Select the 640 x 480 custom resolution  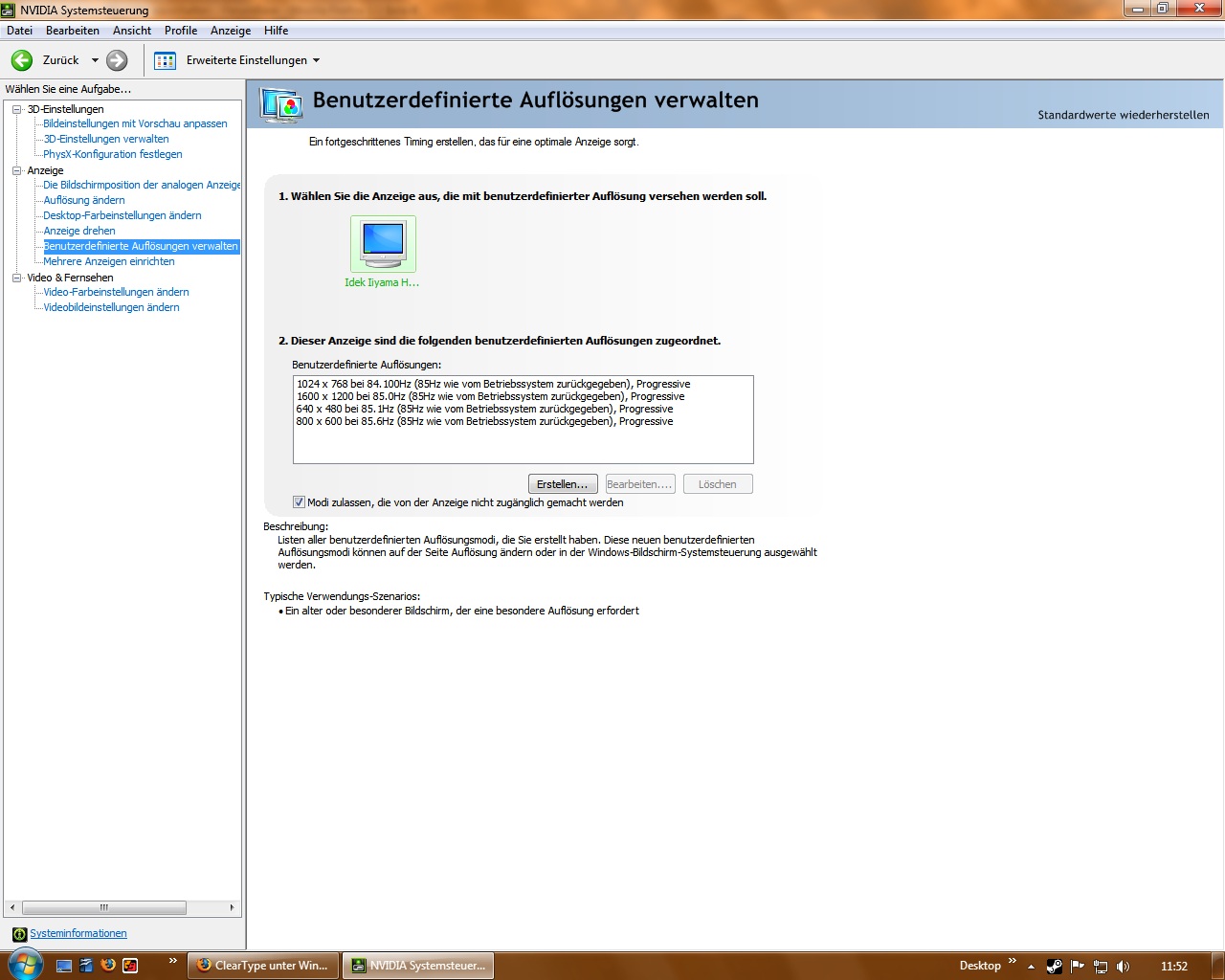point(484,409)
